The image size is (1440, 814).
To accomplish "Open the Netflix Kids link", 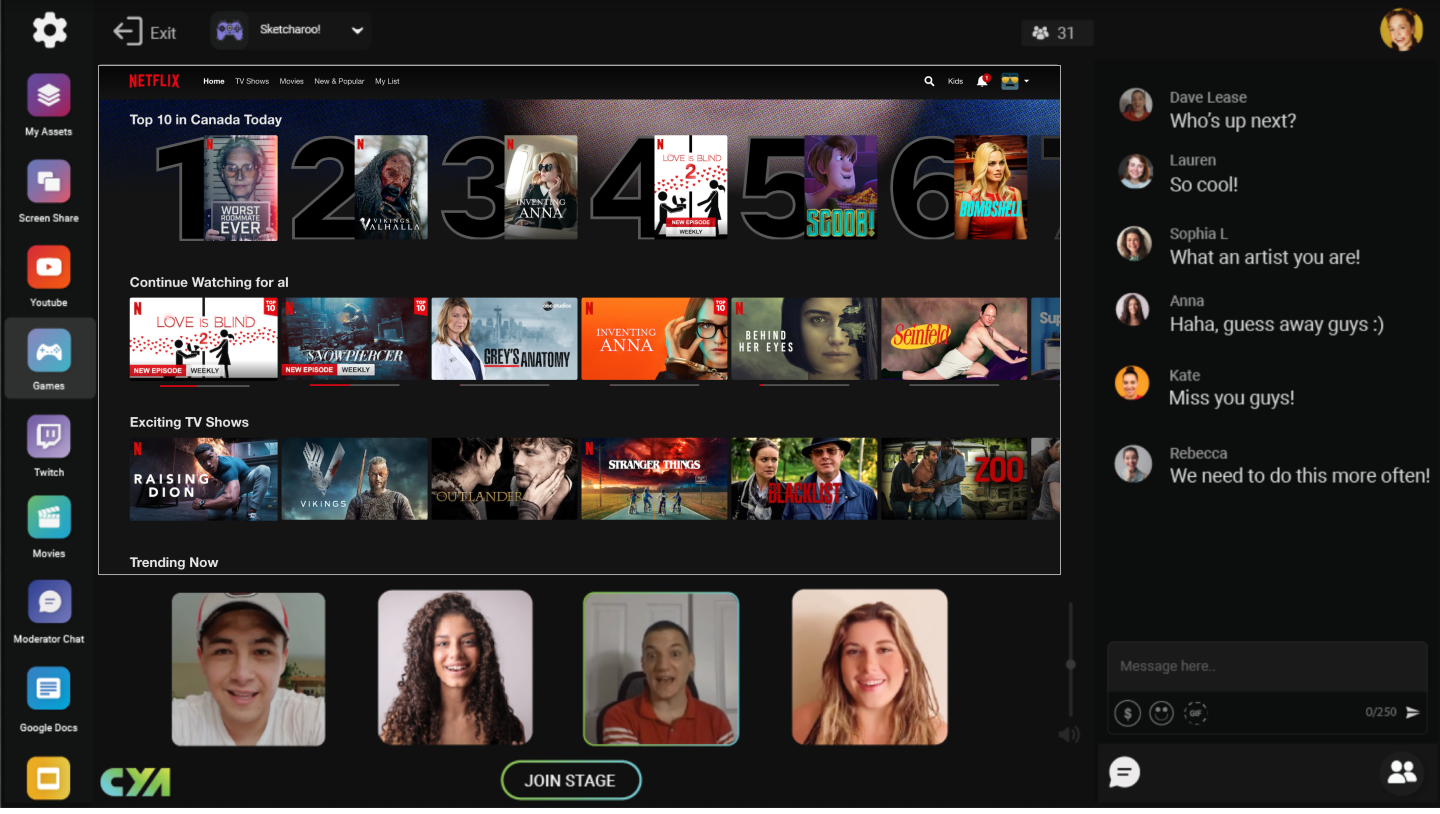I will point(956,81).
